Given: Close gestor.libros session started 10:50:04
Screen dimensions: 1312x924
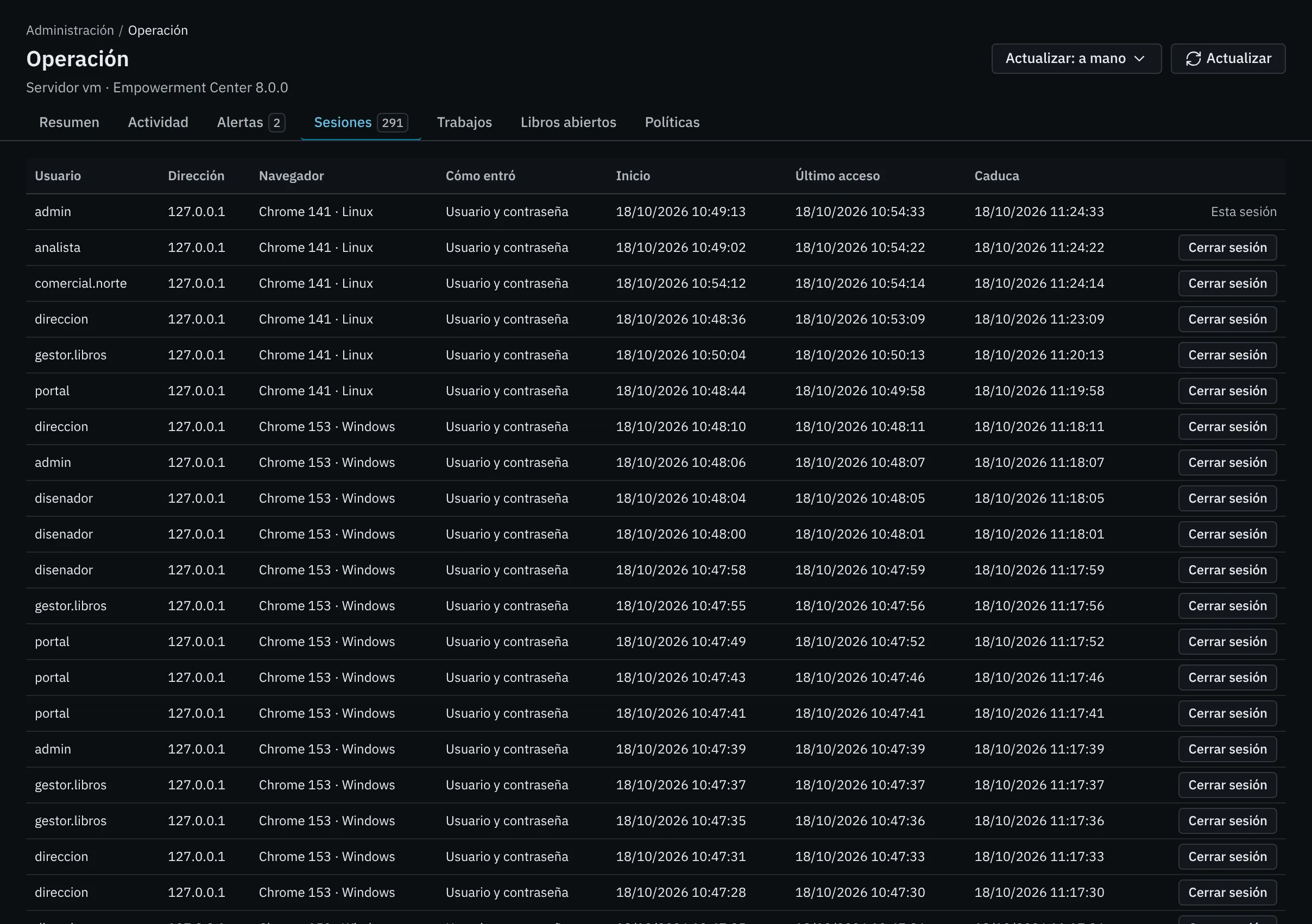Looking at the screenshot, I should 1227,355.
